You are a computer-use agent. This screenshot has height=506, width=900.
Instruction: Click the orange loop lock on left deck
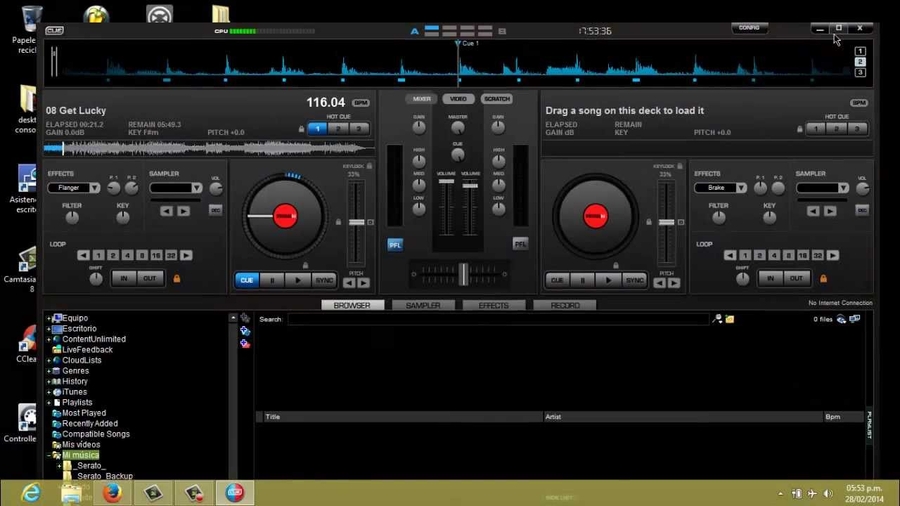[x=177, y=279]
